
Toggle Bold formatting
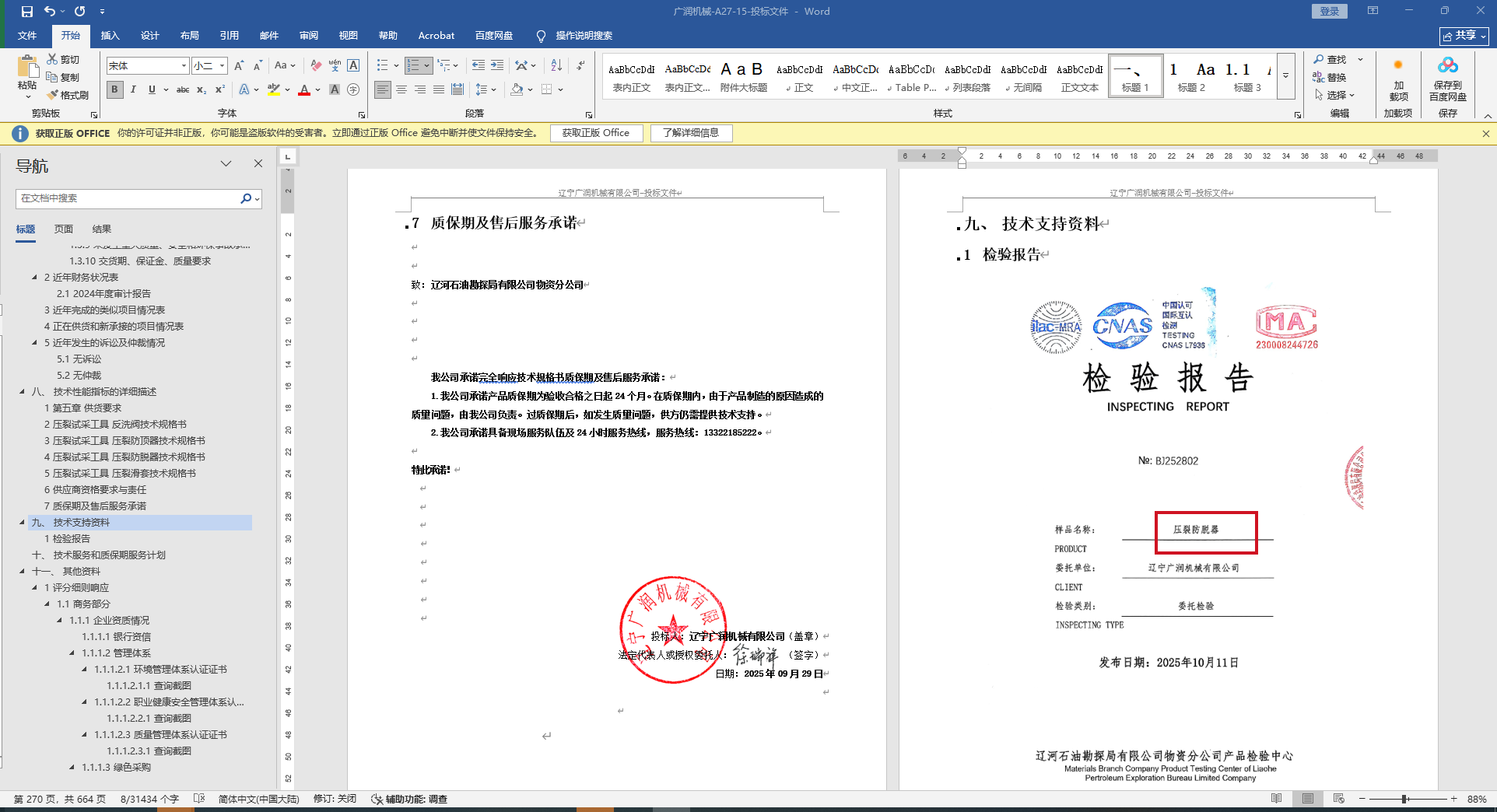115,89
